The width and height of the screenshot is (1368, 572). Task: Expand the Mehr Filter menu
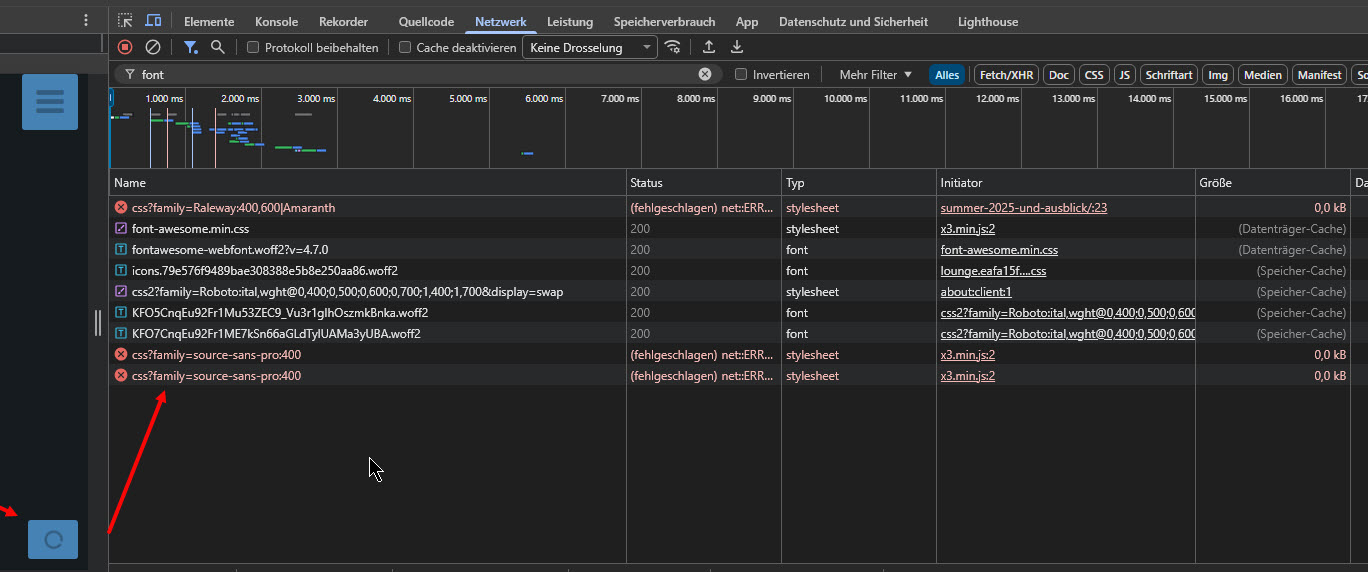click(x=876, y=74)
